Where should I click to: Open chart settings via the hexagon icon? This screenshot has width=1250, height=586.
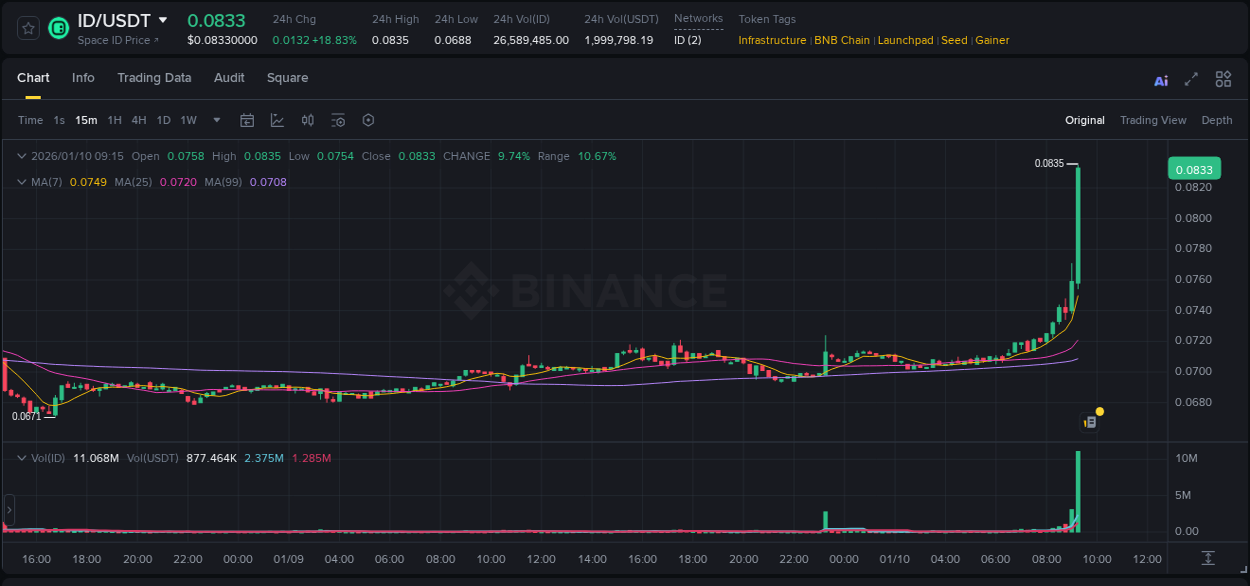tap(368, 120)
